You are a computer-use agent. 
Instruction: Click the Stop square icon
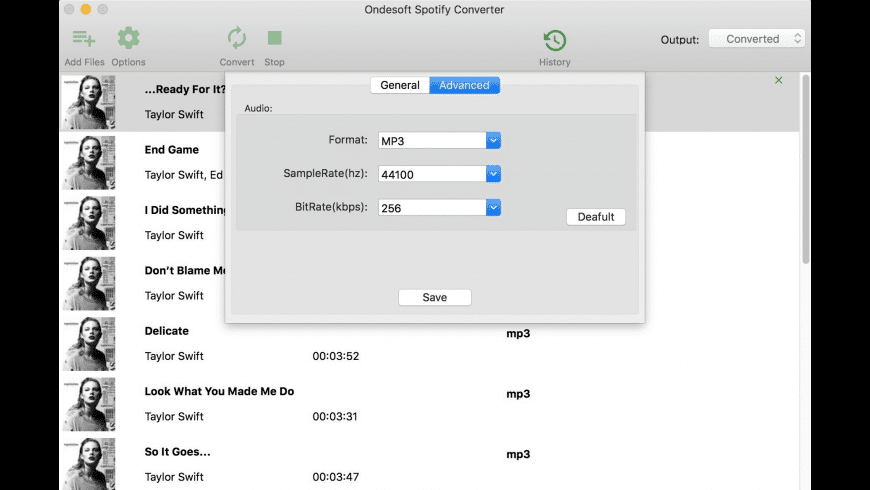pos(275,38)
